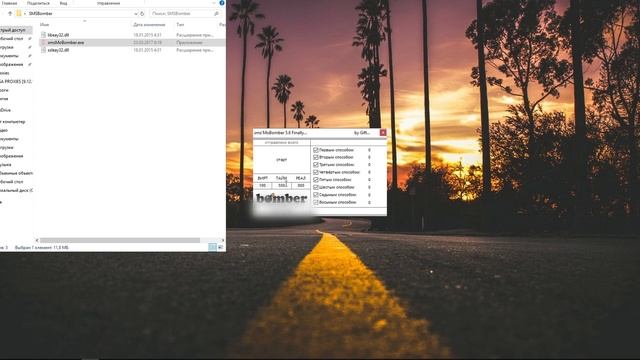Sort by Дата изменения column header
Screen dimensions: 640x360
click(149, 25)
